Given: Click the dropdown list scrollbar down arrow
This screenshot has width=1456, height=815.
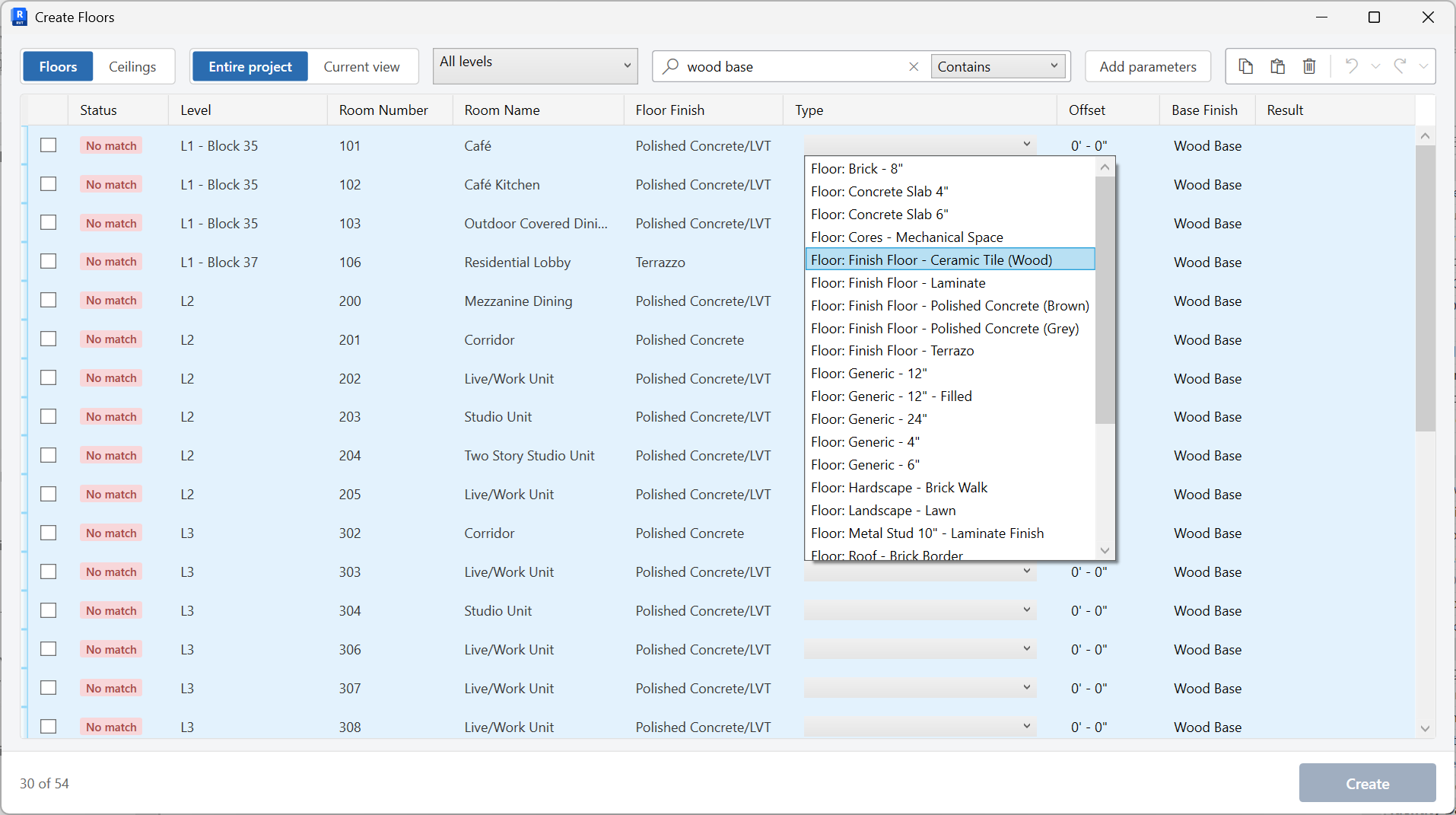Looking at the screenshot, I should click(x=1105, y=551).
